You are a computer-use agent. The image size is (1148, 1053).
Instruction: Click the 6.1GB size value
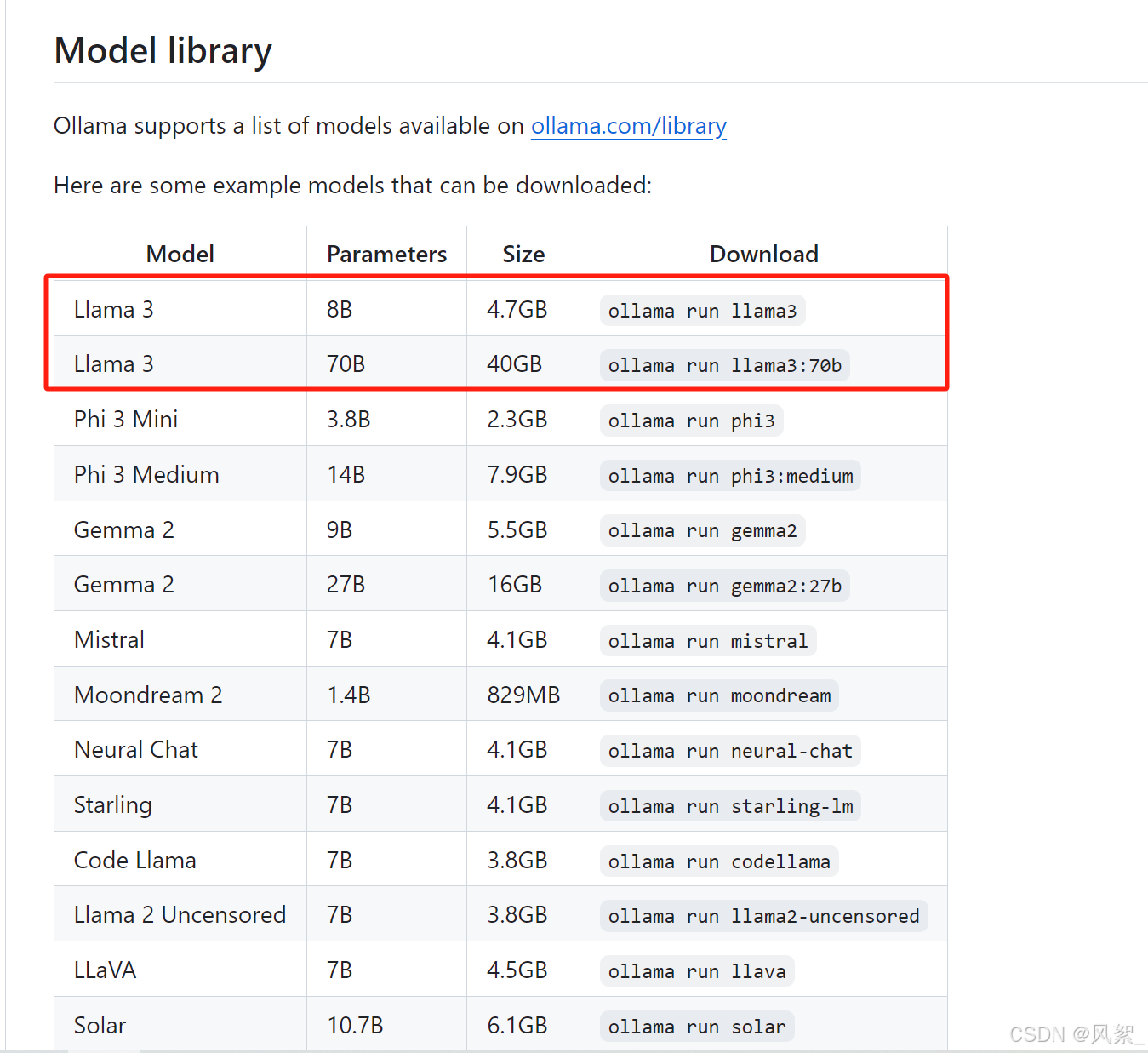pos(517,1025)
